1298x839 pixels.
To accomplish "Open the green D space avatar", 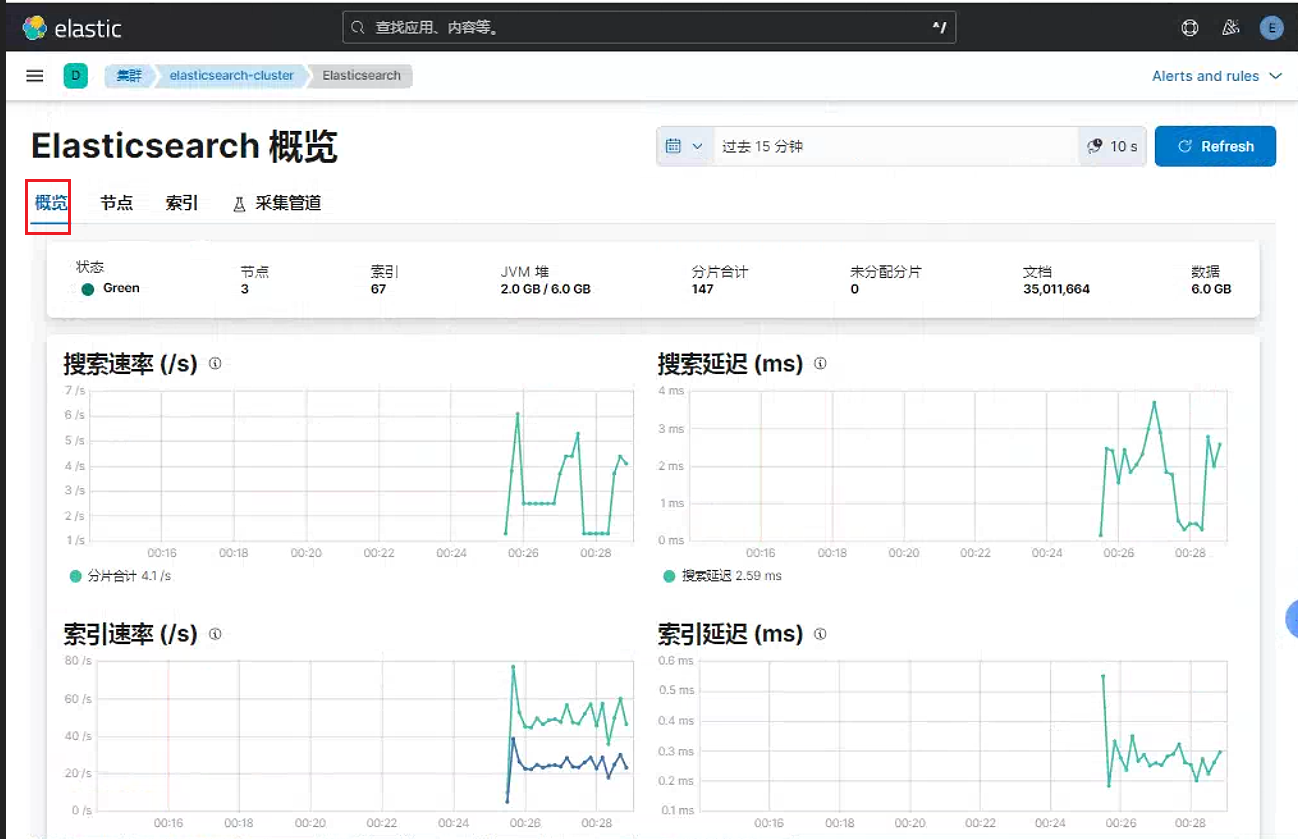I will click(76, 76).
